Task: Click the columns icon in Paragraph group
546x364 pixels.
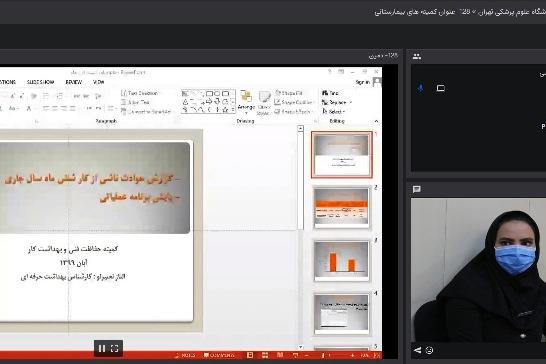Action: click(111, 108)
